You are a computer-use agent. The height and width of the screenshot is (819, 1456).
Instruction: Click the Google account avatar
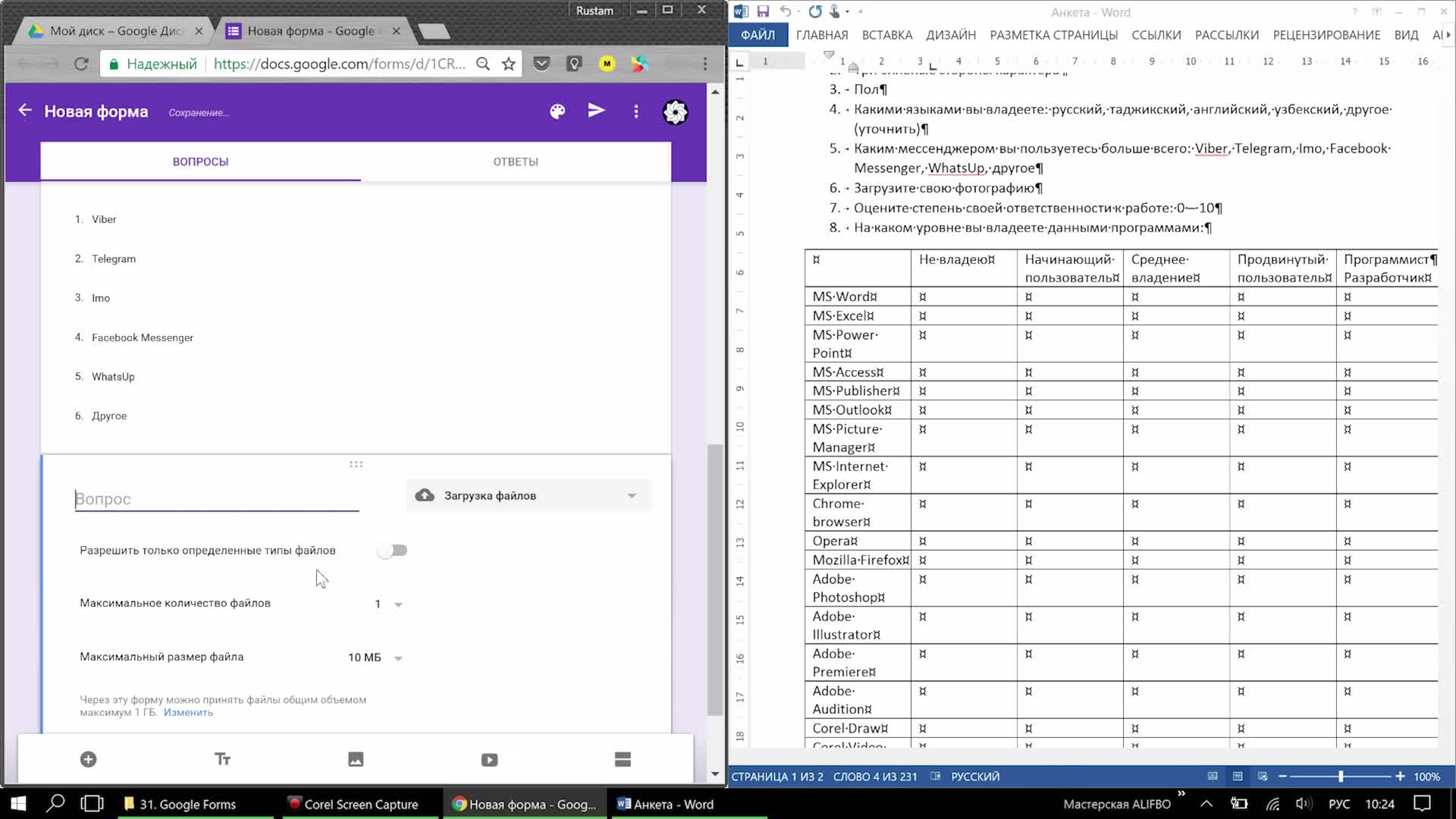675,111
